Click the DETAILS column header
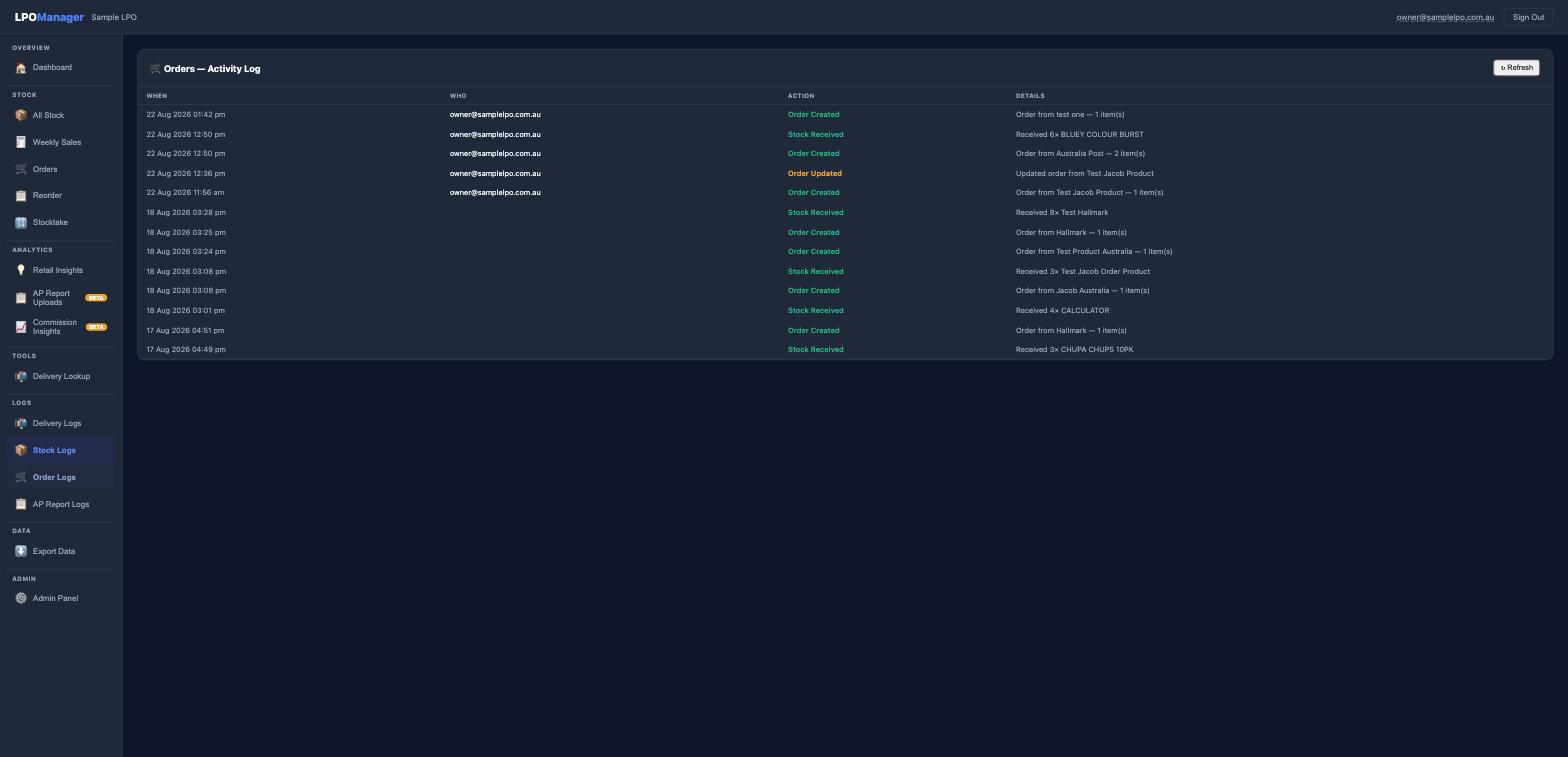Screen dimensions: 1568x757 coord(1030,96)
